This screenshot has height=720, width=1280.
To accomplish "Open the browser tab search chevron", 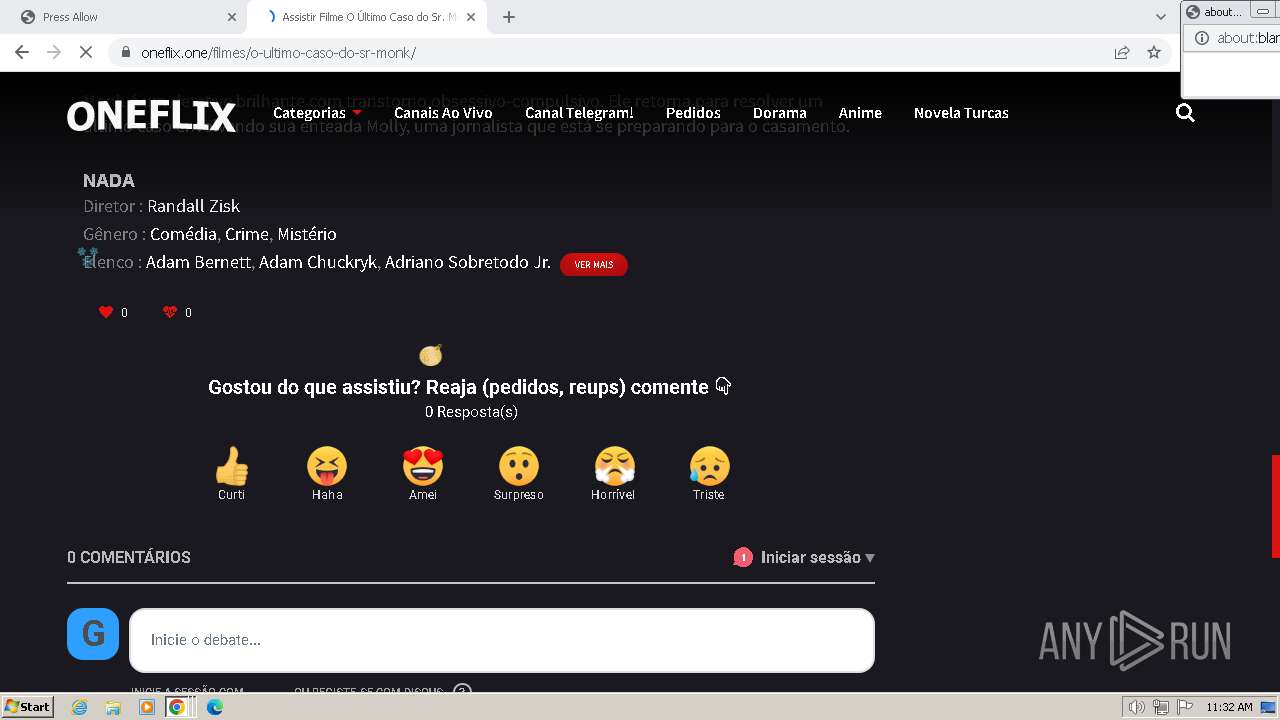I will point(1160,17).
